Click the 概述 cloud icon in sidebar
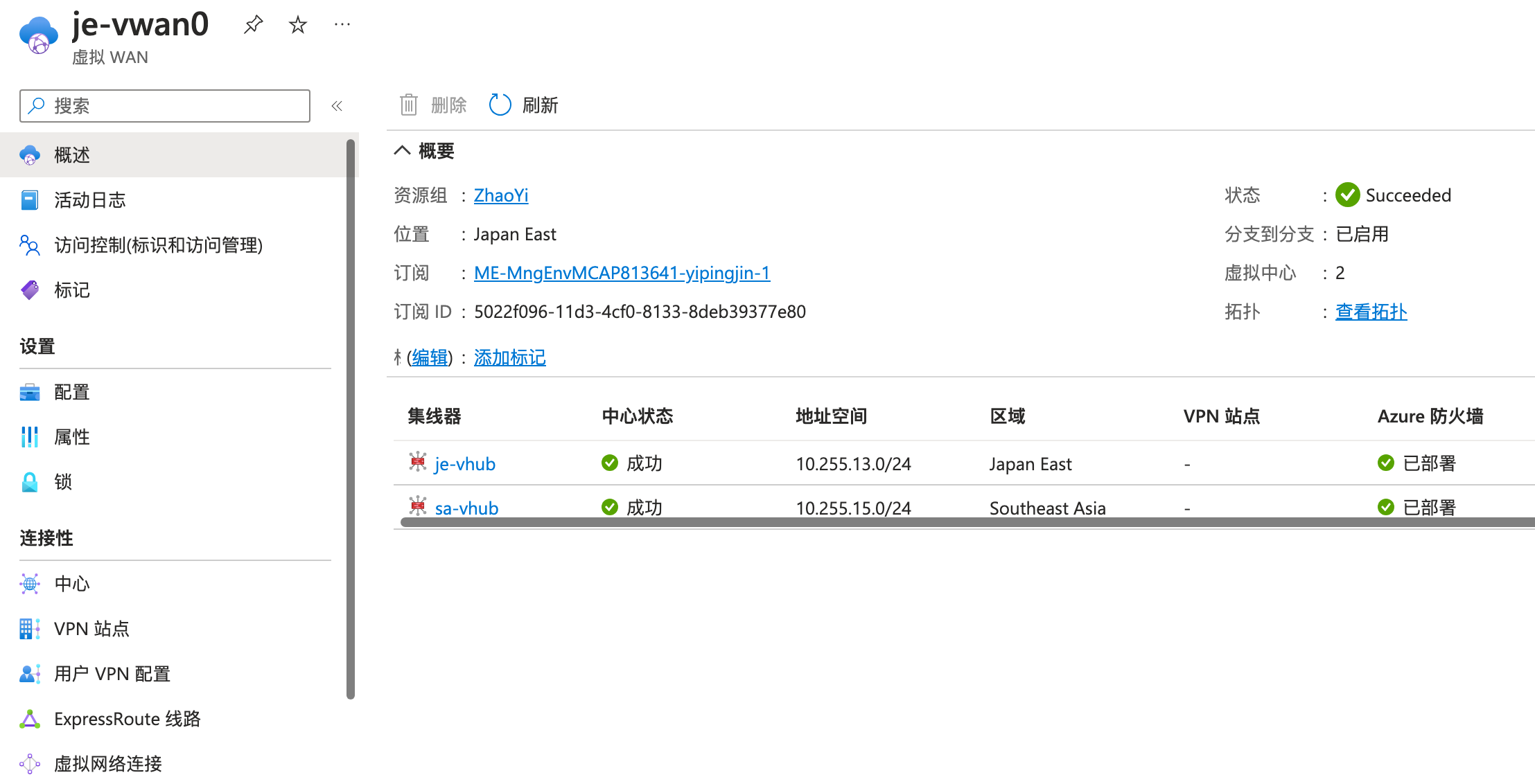 coord(30,155)
